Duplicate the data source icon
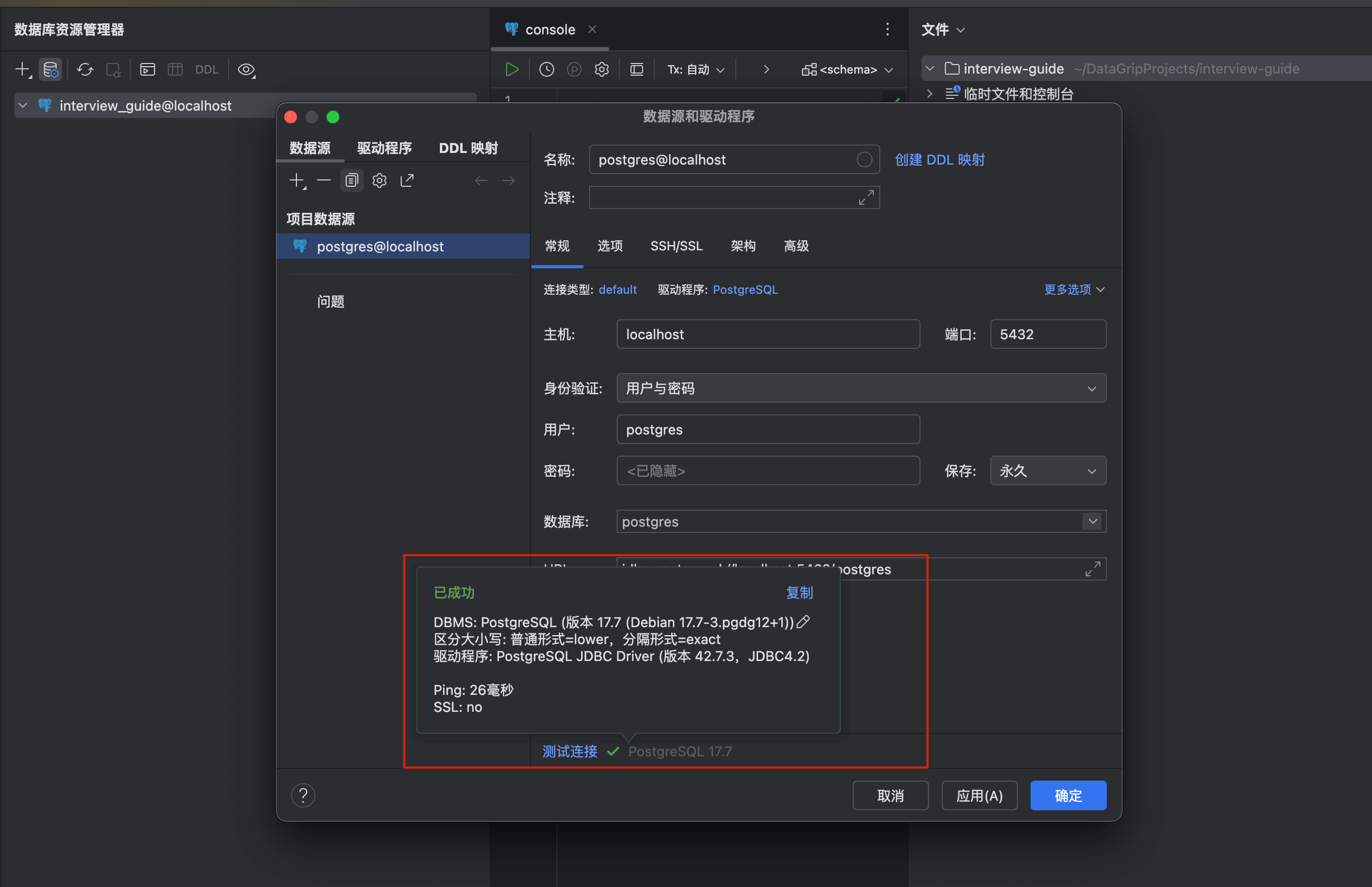The image size is (1372, 887). coord(351,181)
